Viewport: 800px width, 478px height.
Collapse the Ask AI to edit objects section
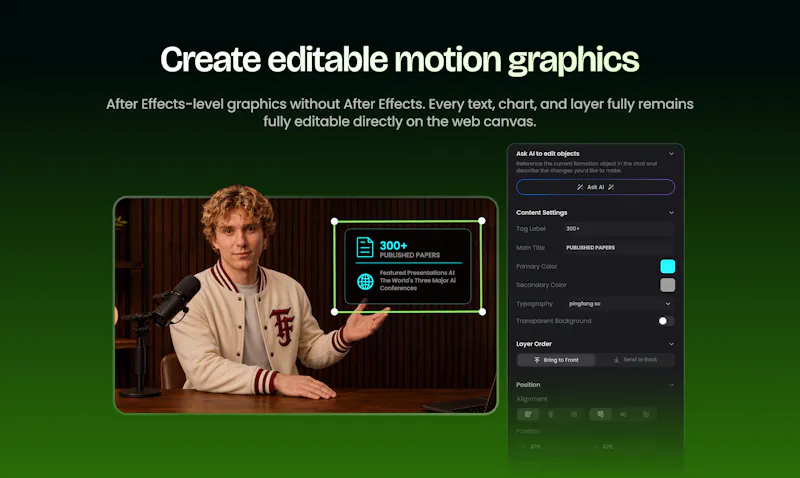tap(671, 154)
